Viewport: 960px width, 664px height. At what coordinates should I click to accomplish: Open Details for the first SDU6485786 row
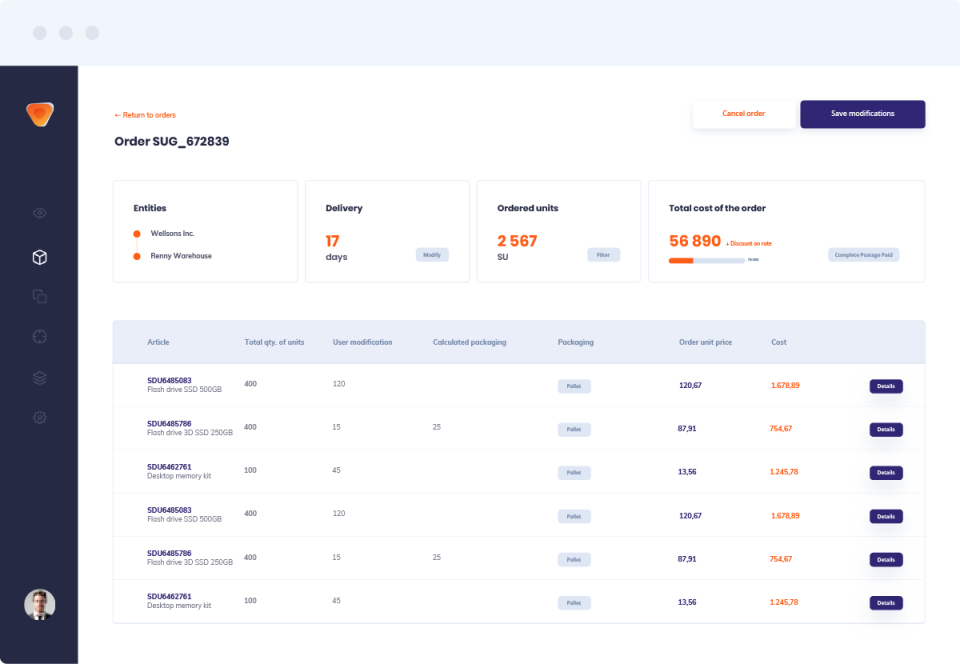886,429
